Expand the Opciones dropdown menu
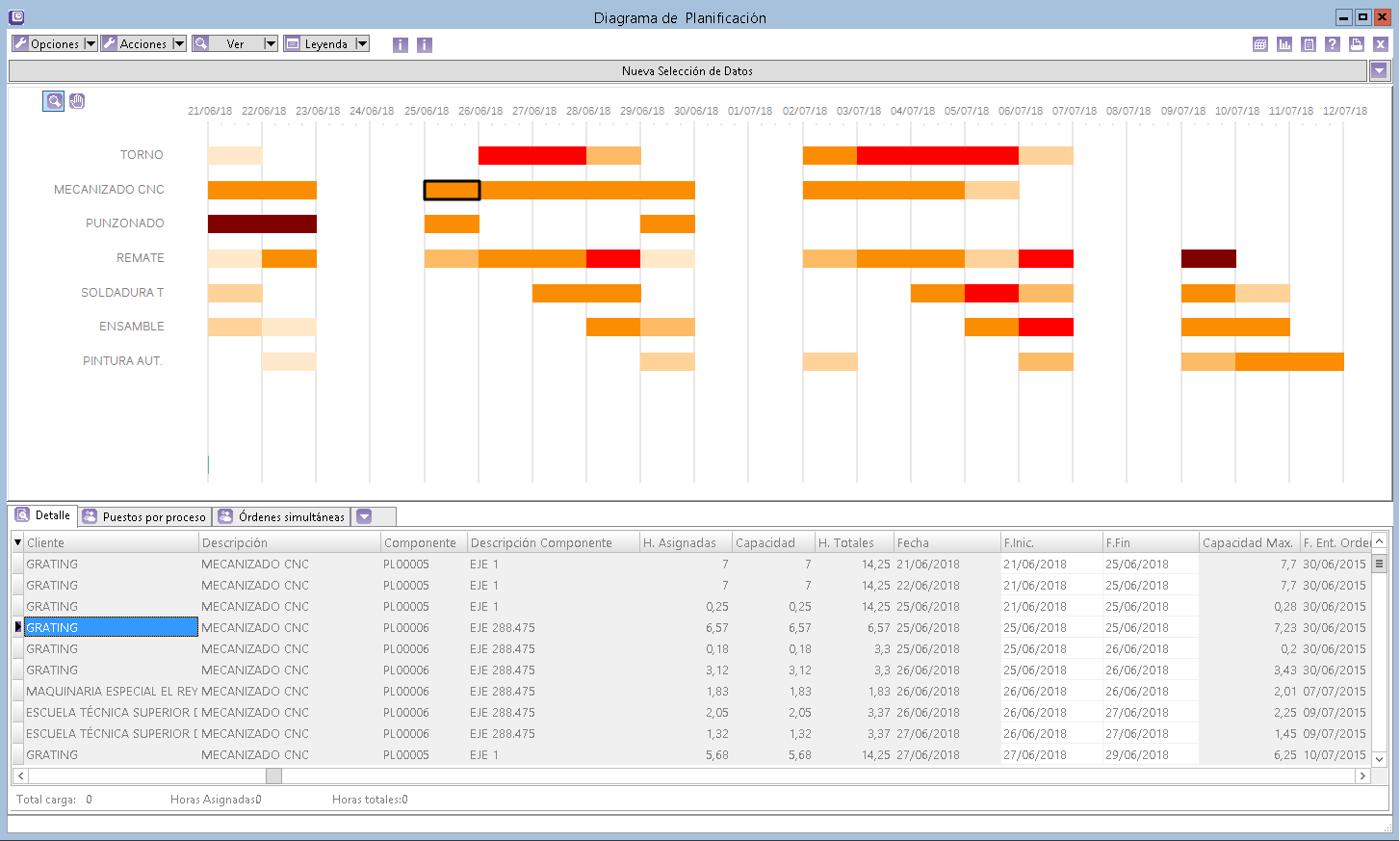1400x841 pixels. pos(90,44)
